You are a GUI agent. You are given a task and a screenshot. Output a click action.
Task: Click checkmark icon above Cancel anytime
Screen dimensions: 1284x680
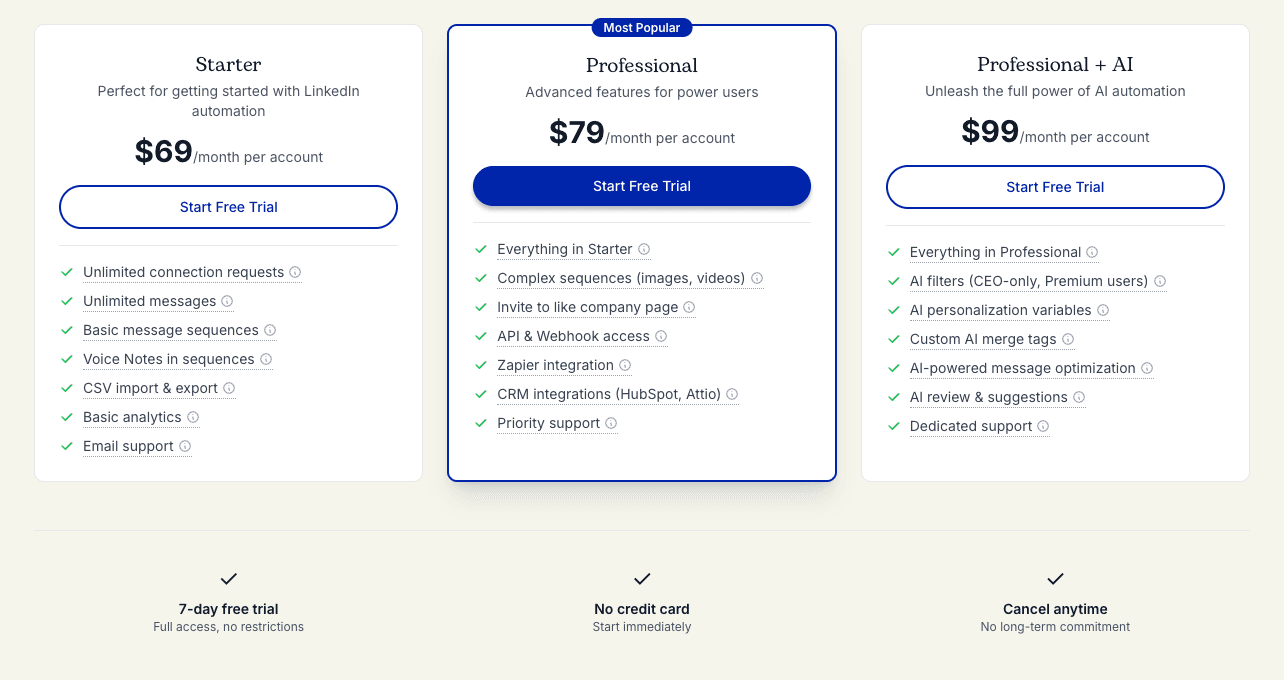[x=1055, y=579]
